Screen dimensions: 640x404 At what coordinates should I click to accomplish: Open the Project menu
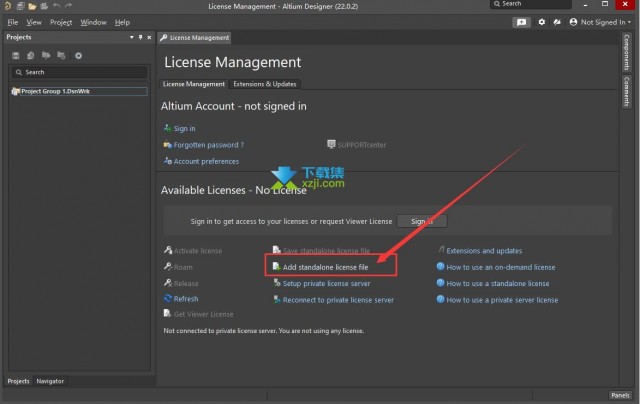(x=61, y=22)
